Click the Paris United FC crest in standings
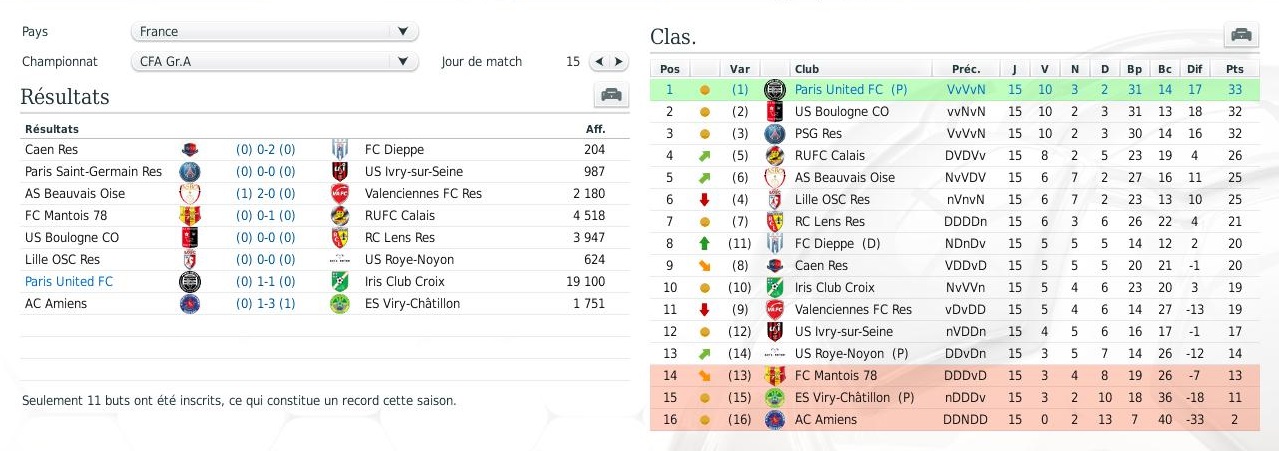The width and height of the screenshot is (1279, 451). point(774,90)
